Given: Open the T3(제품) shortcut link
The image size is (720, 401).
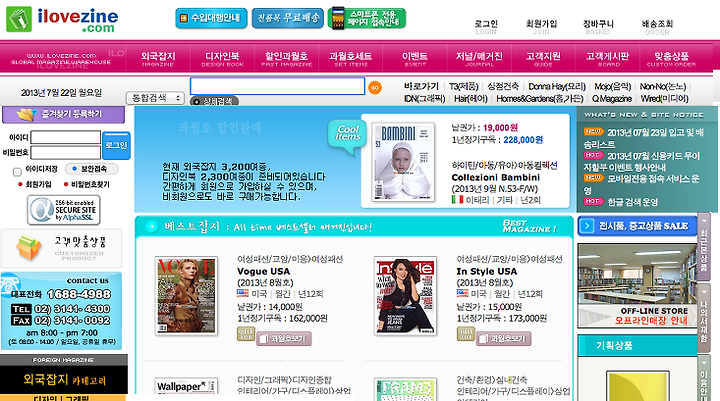Looking at the screenshot, I should [463, 86].
